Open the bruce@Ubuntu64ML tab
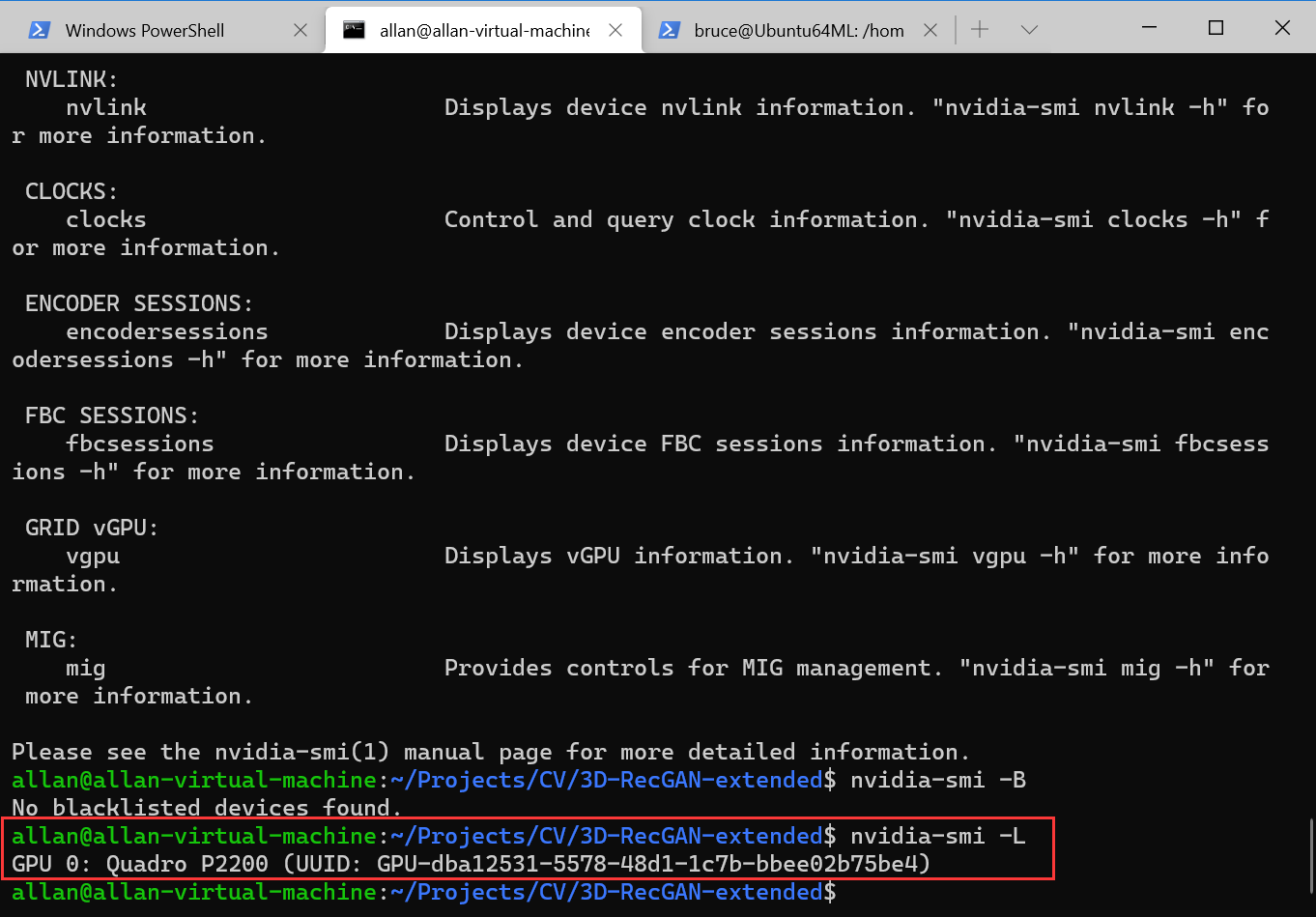This screenshot has width=1316, height=917. [x=799, y=30]
